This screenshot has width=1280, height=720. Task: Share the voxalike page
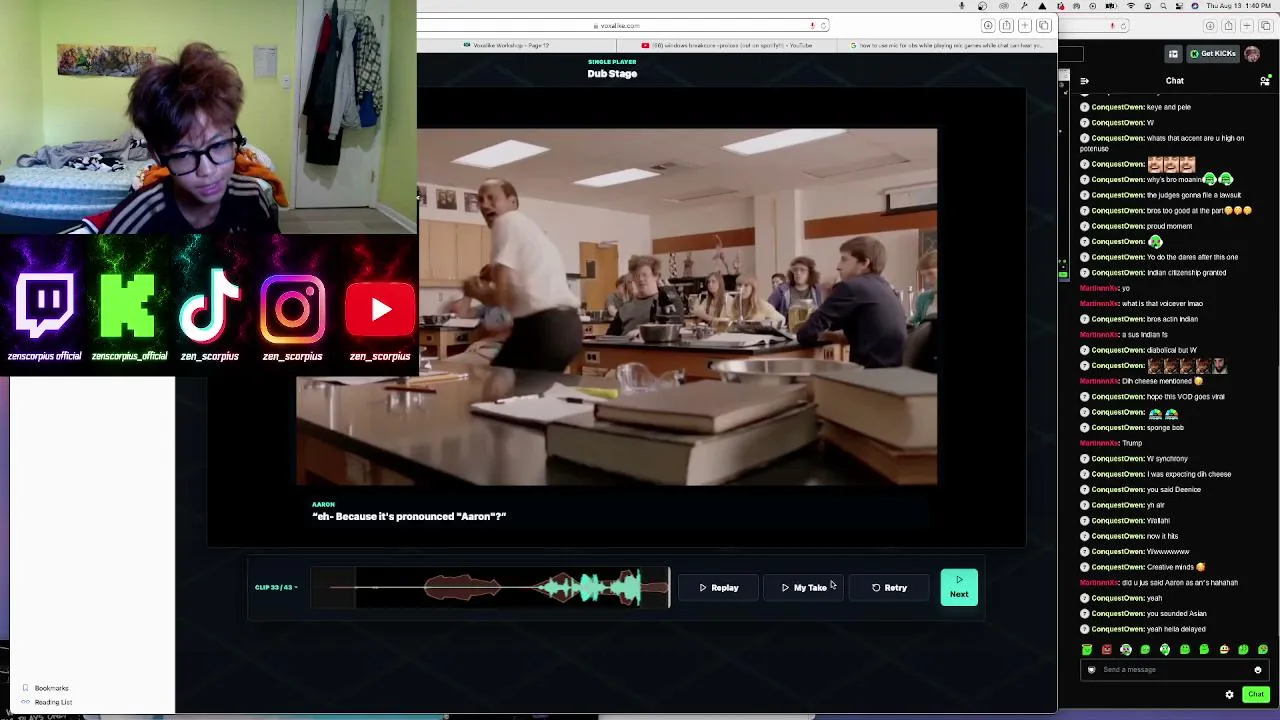(x=1007, y=26)
